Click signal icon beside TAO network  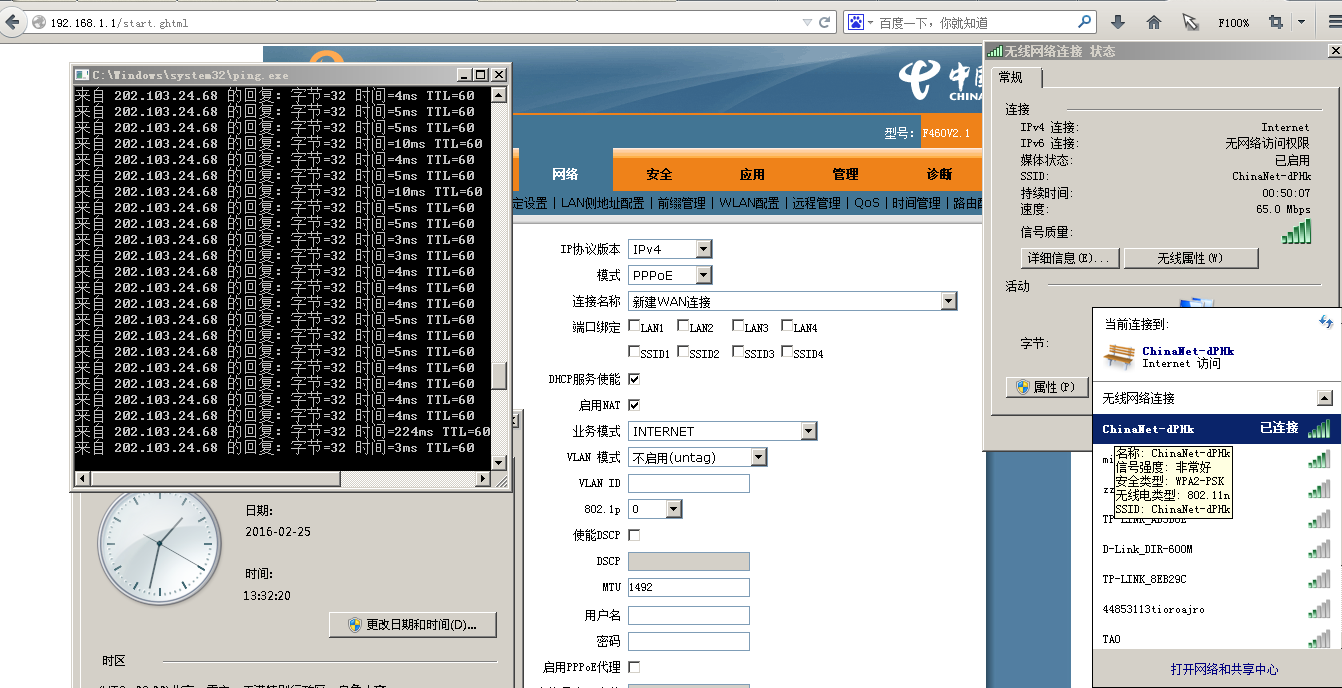click(x=1319, y=639)
